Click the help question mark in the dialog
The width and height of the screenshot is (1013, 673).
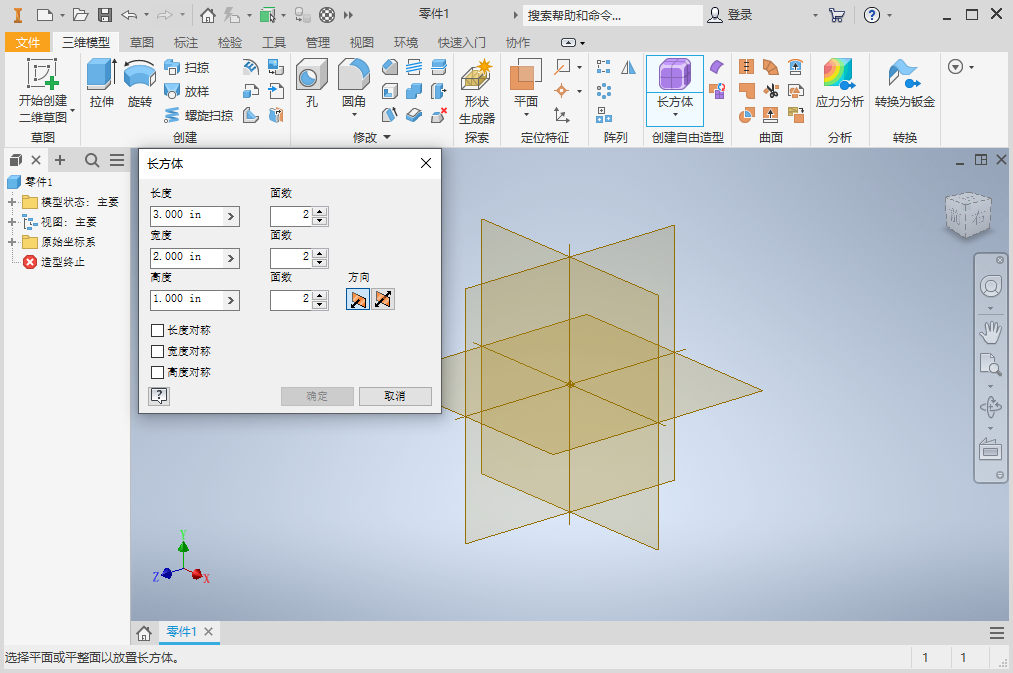pos(158,396)
